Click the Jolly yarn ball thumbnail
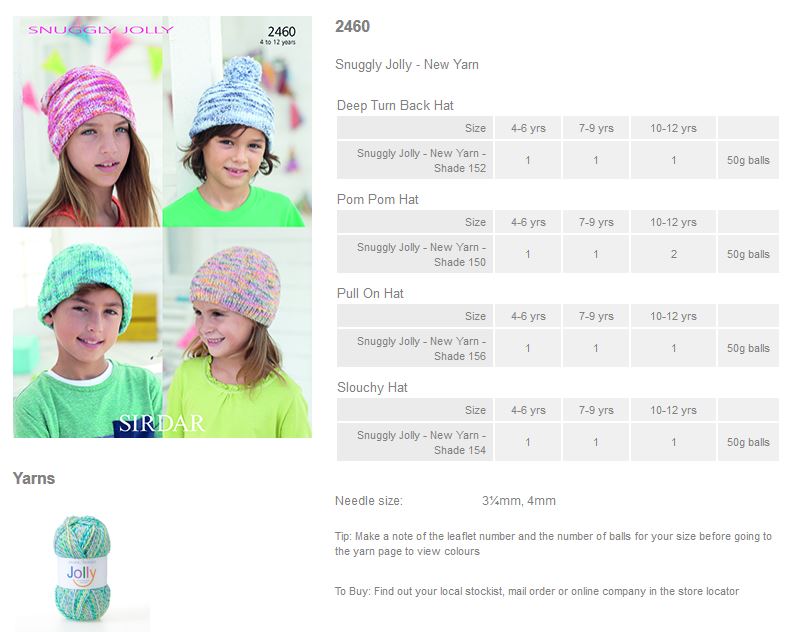The height and width of the screenshot is (632, 790). [x=82, y=568]
